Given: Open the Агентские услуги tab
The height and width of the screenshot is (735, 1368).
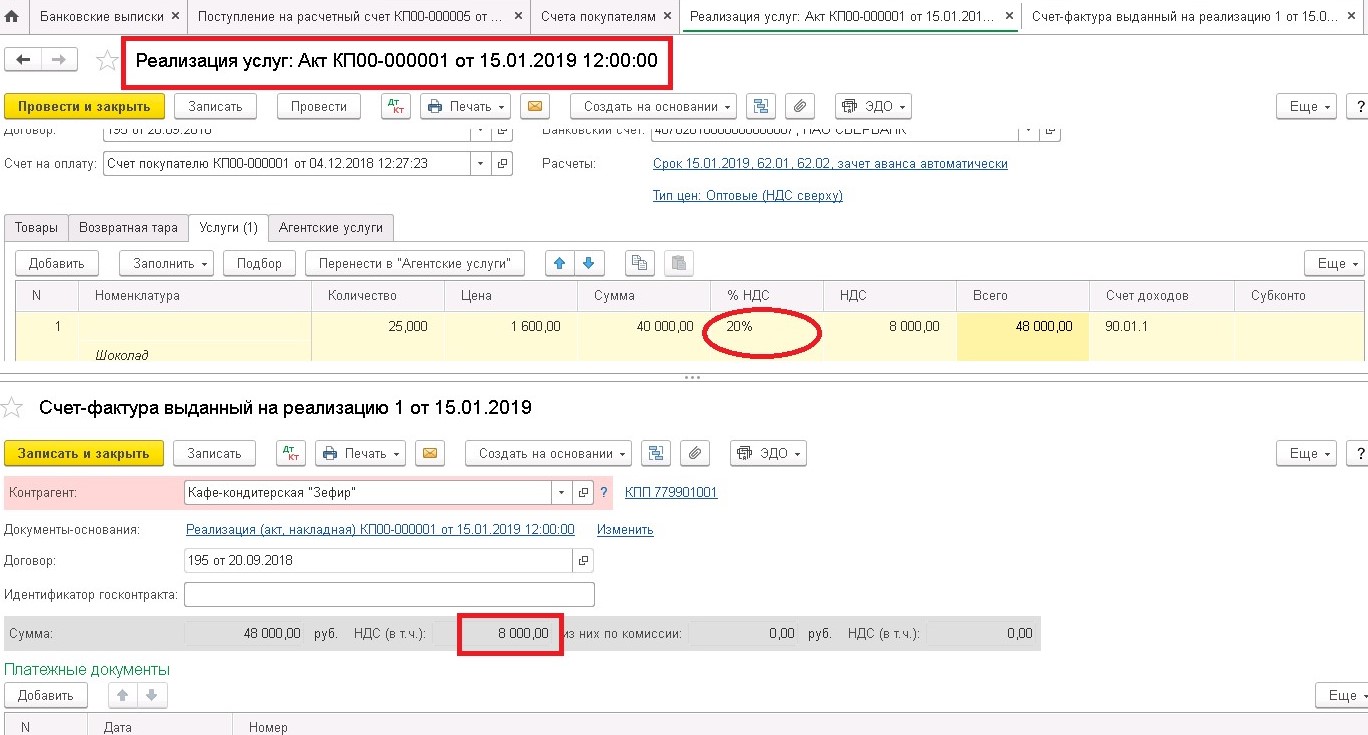Looking at the screenshot, I should pyautogui.click(x=331, y=228).
